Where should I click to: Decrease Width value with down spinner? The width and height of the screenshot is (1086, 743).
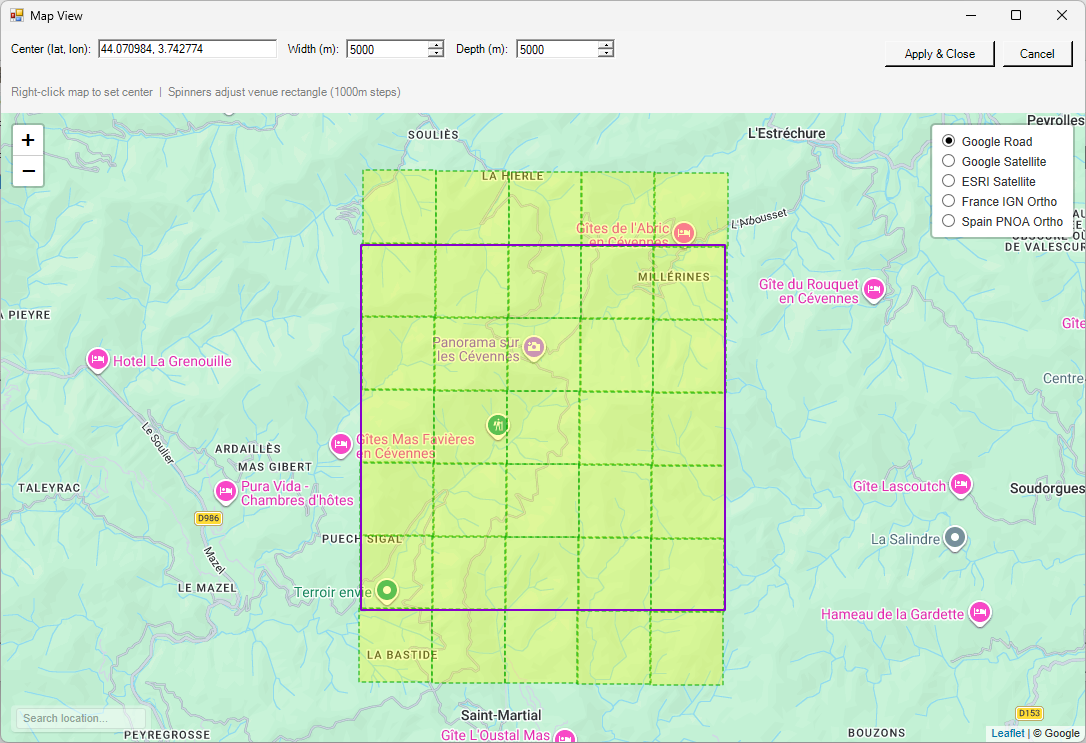pos(436,53)
